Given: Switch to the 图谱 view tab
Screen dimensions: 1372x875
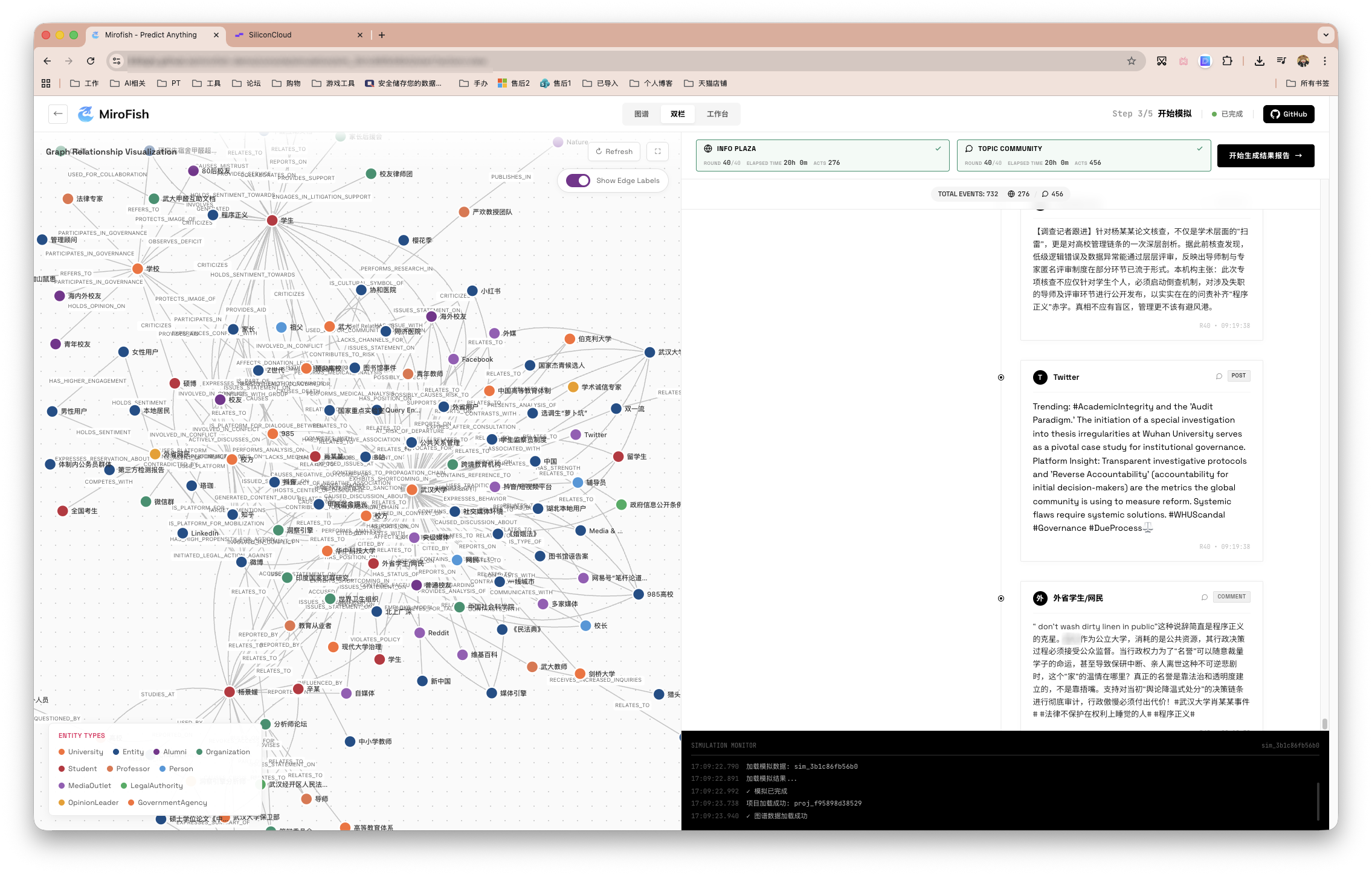Looking at the screenshot, I should coord(642,114).
